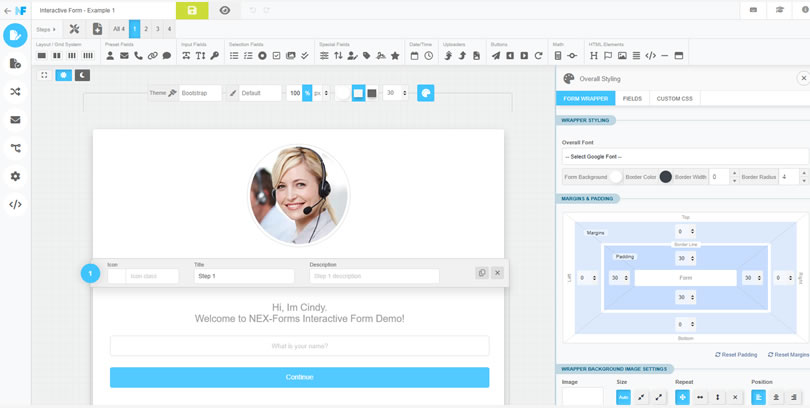This screenshot has height=408, width=810.
Task: Open the Bootstrap theme dropdown
Action: (x=200, y=93)
